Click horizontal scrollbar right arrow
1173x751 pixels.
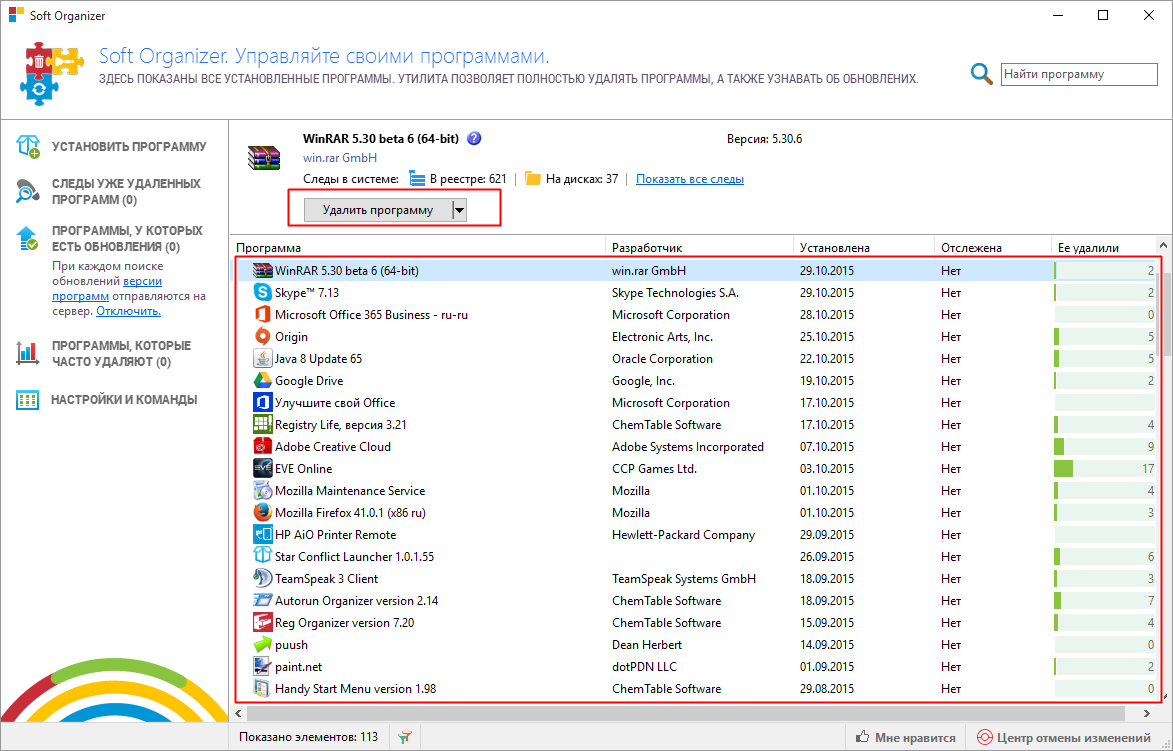pyautogui.click(x=1149, y=714)
